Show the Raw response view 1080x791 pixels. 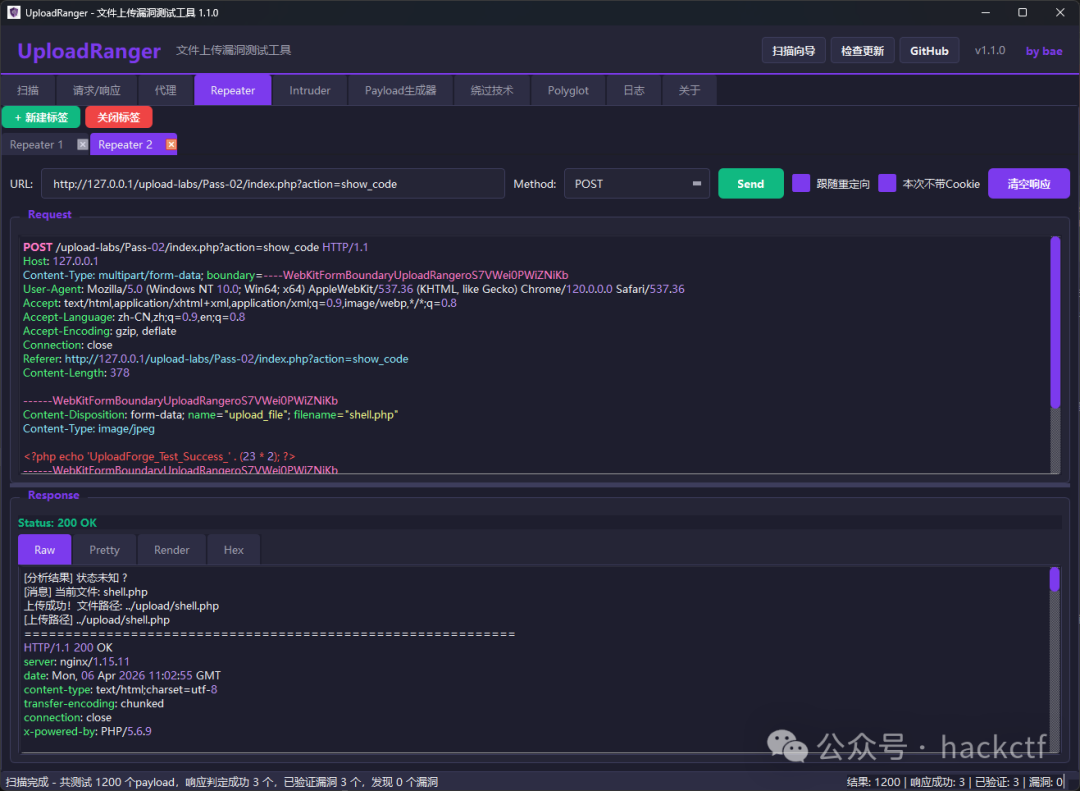(x=45, y=550)
